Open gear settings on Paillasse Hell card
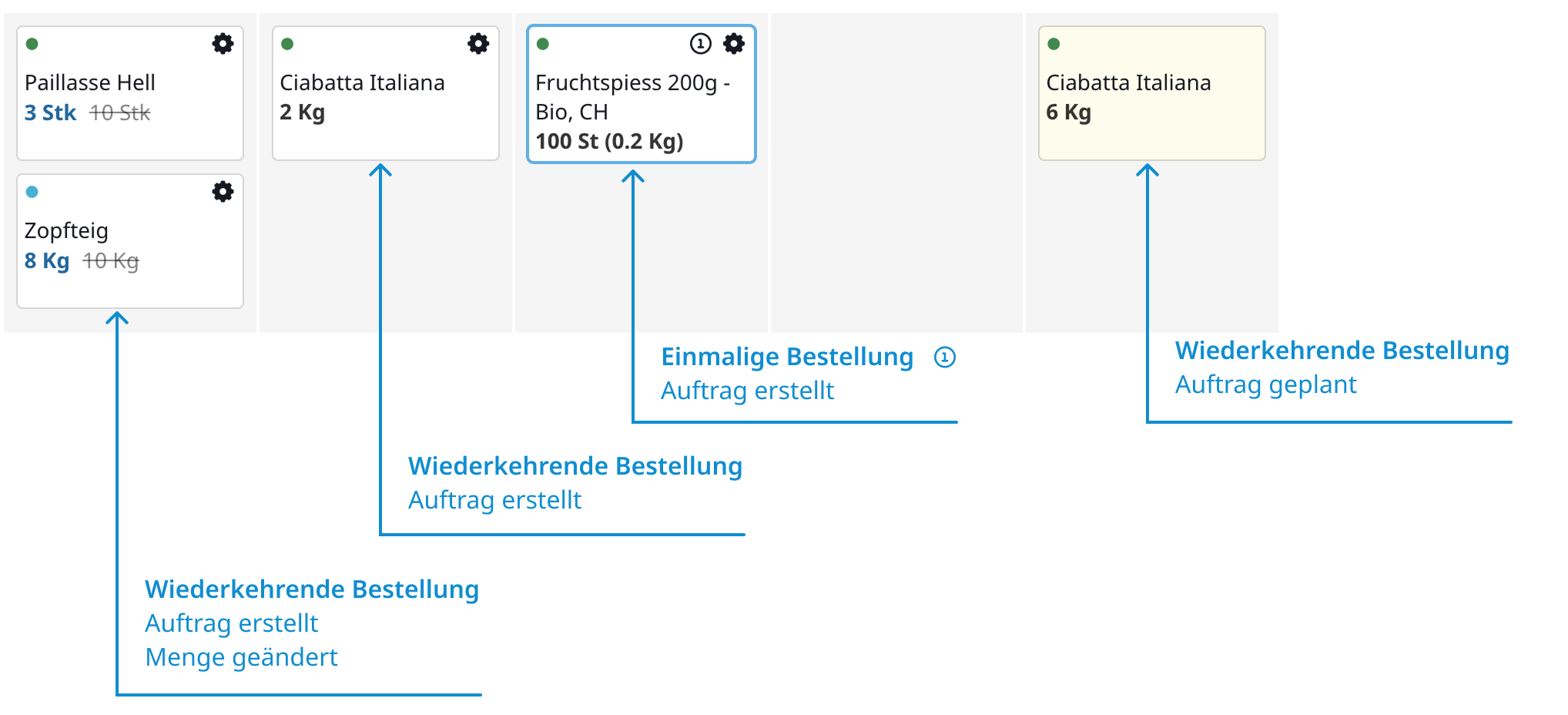Screen dimensions: 1568x715 click(223, 44)
